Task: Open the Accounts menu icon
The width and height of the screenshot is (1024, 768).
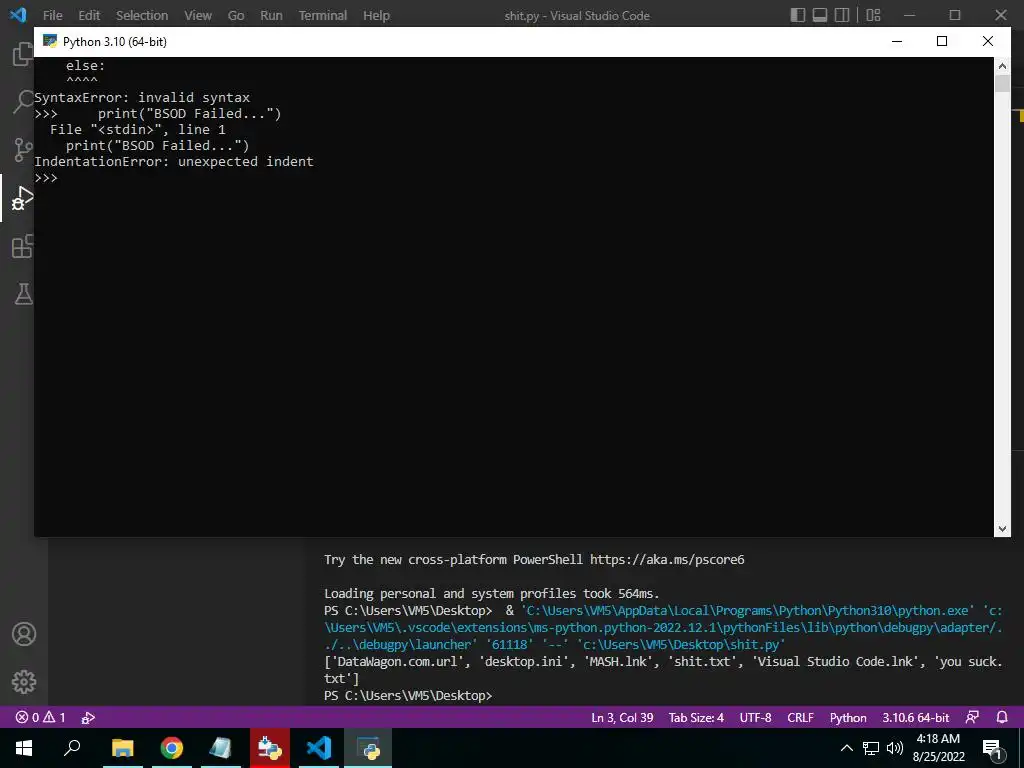Action: [x=24, y=634]
